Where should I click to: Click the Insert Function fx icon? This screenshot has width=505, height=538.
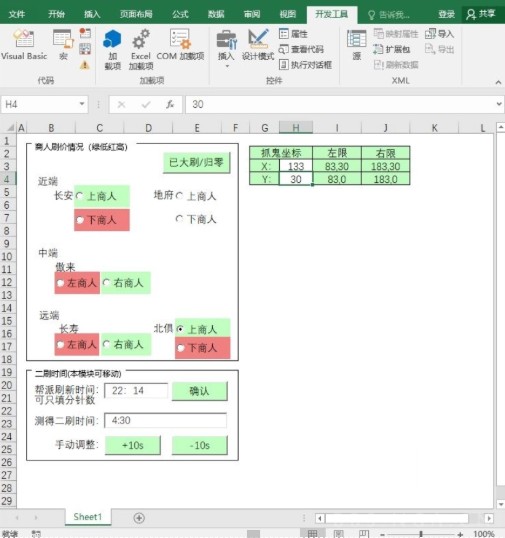170,104
